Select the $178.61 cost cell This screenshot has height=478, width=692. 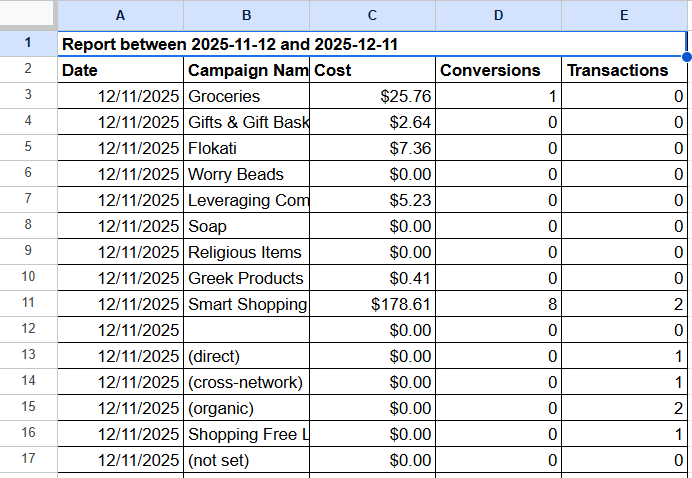372,304
